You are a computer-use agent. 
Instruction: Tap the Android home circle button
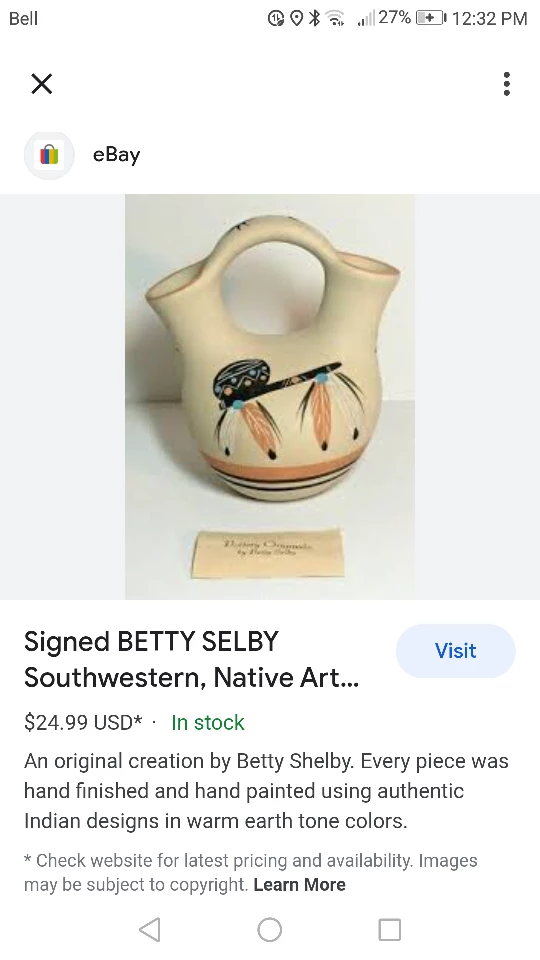tap(269, 929)
